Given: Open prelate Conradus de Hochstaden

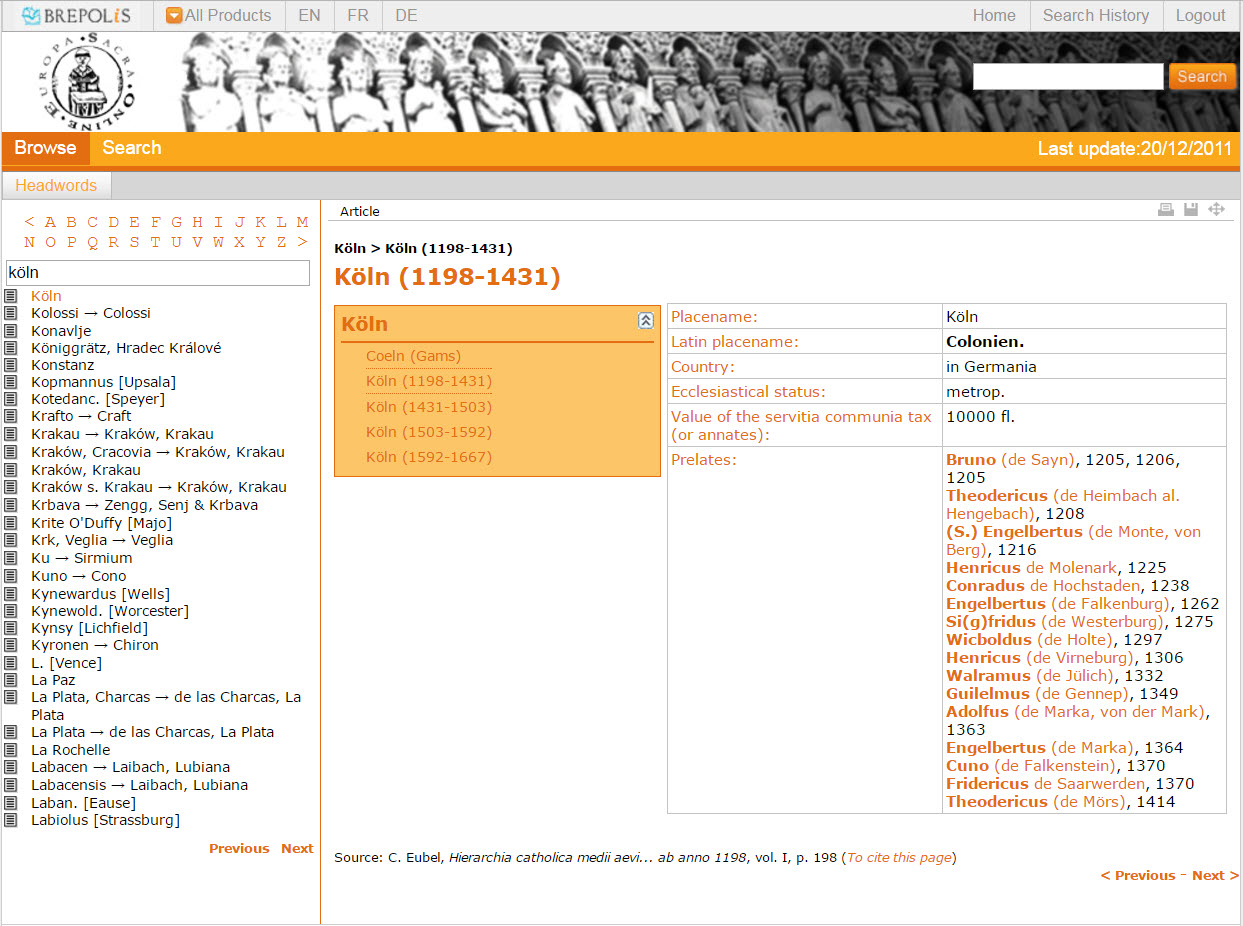Looking at the screenshot, I should pyautogui.click(x=1042, y=586).
